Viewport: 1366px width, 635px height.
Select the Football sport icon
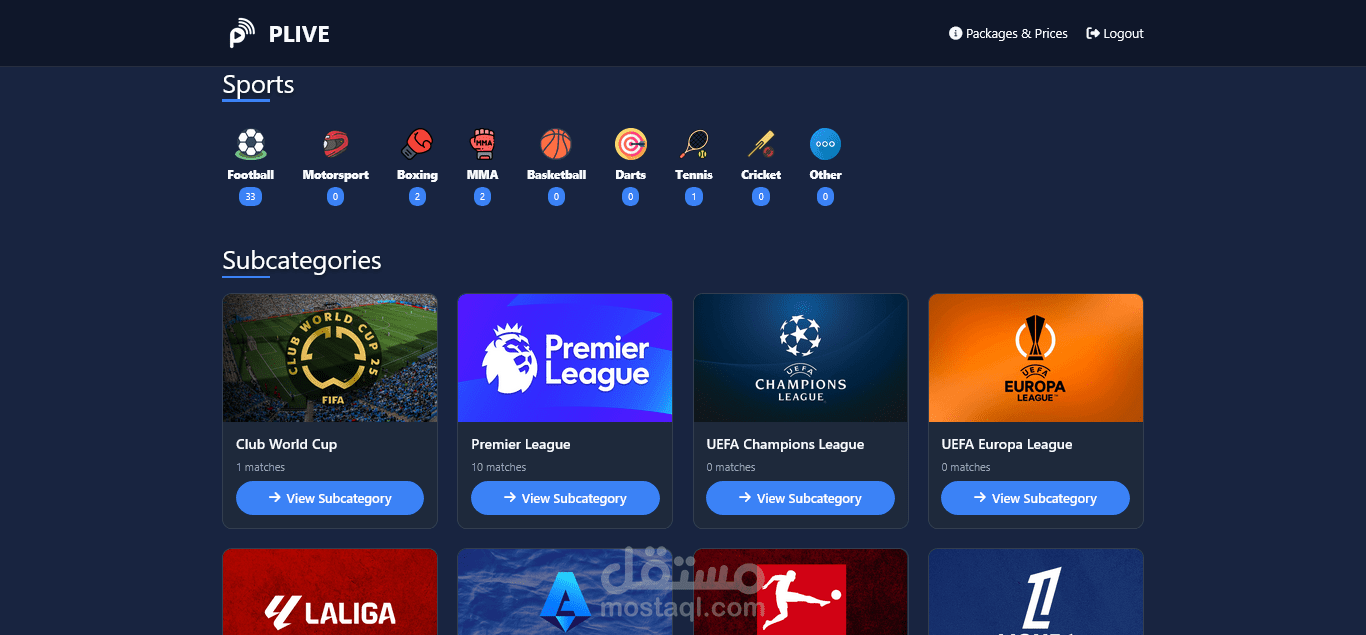tap(251, 144)
